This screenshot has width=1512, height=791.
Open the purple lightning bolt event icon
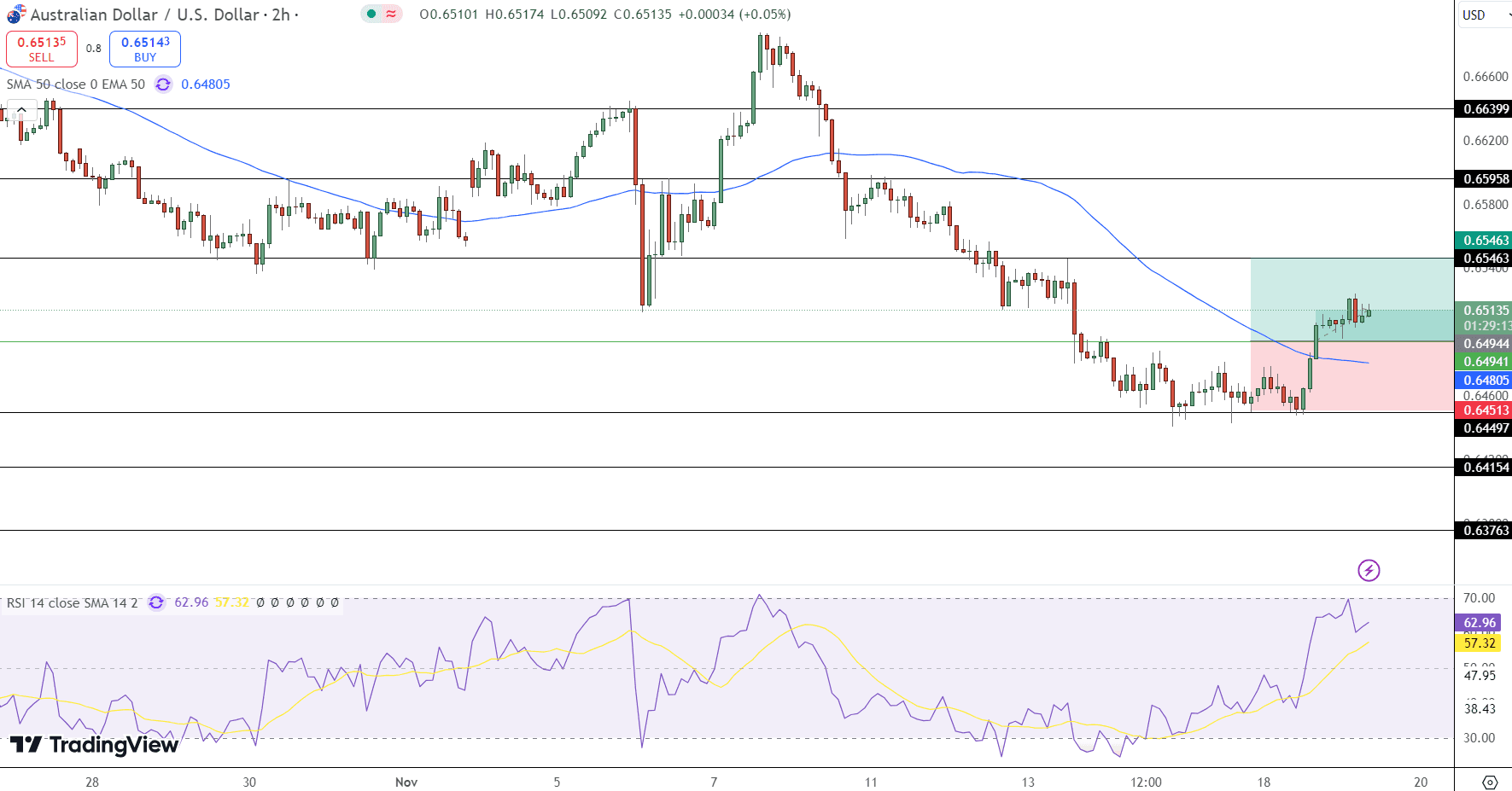[1369, 570]
